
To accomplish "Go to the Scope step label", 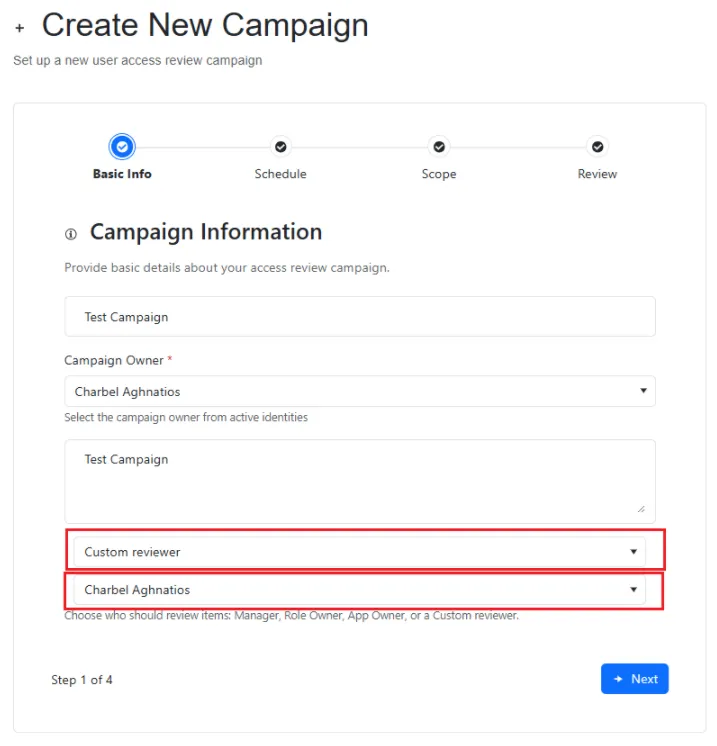I will coord(438,174).
